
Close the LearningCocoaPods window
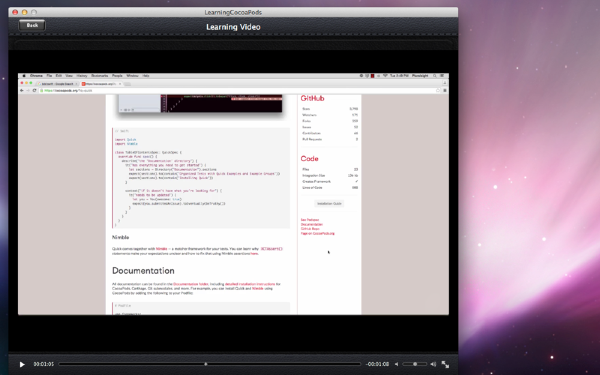point(15,12)
